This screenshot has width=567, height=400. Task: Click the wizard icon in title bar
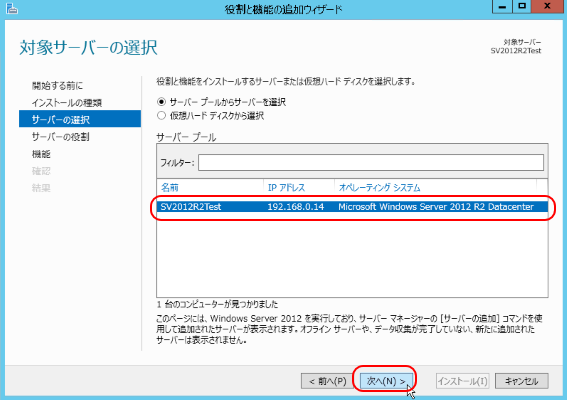coord(12,8)
